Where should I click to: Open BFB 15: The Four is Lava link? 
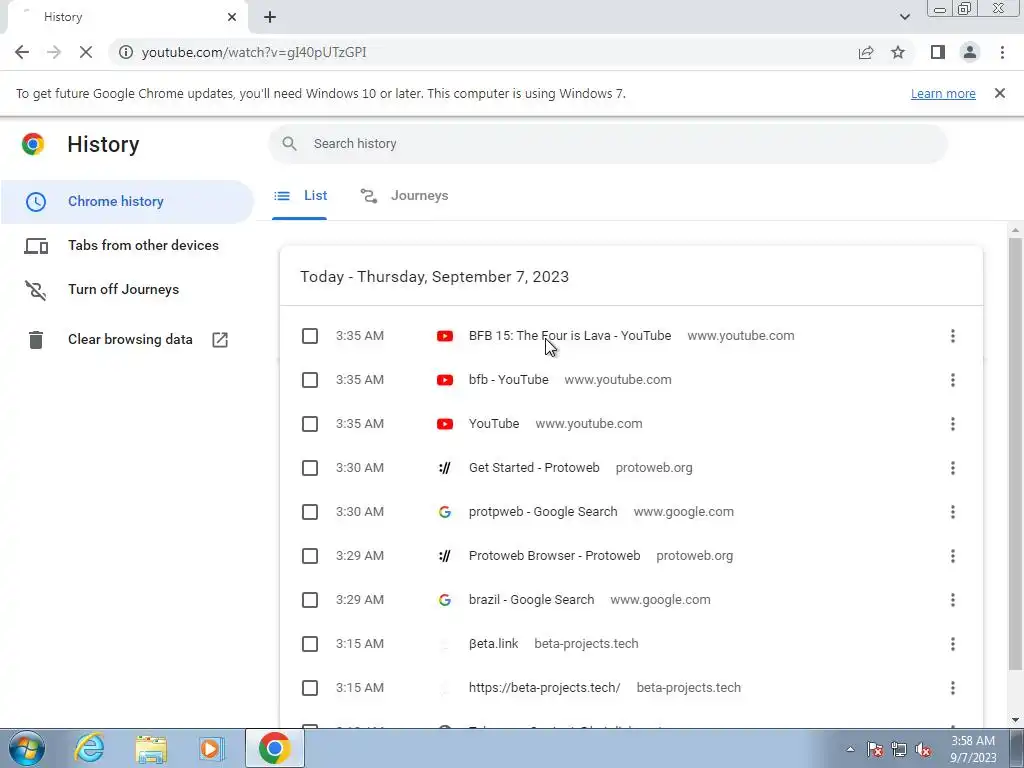point(569,336)
